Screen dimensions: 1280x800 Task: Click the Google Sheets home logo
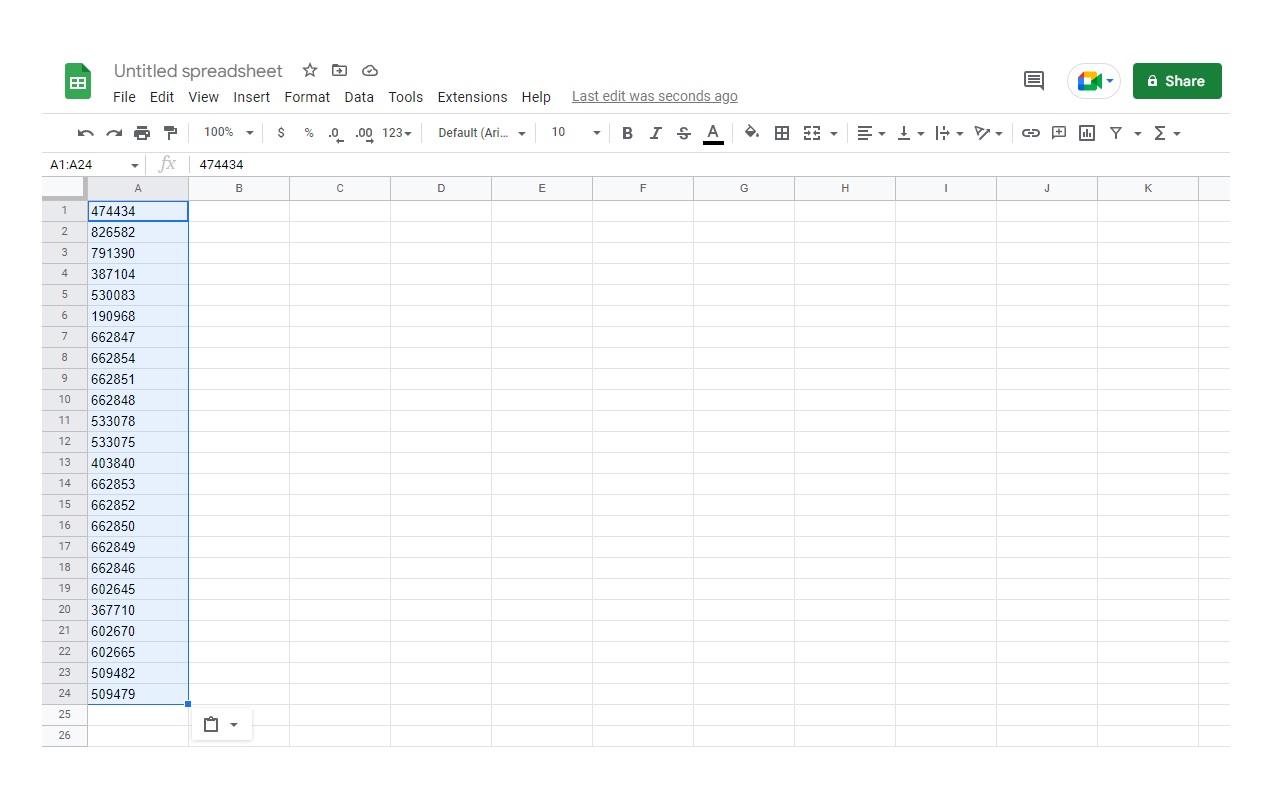click(x=78, y=81)
